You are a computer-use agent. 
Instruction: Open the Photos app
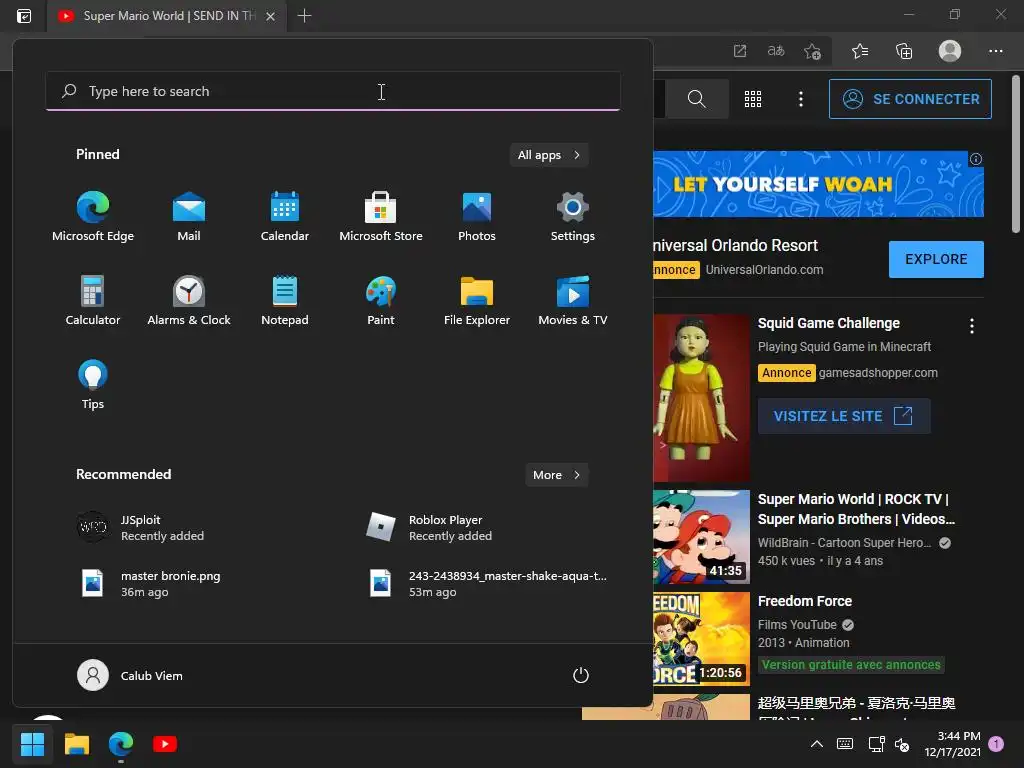pyautogui.click(x=477, y=216)
